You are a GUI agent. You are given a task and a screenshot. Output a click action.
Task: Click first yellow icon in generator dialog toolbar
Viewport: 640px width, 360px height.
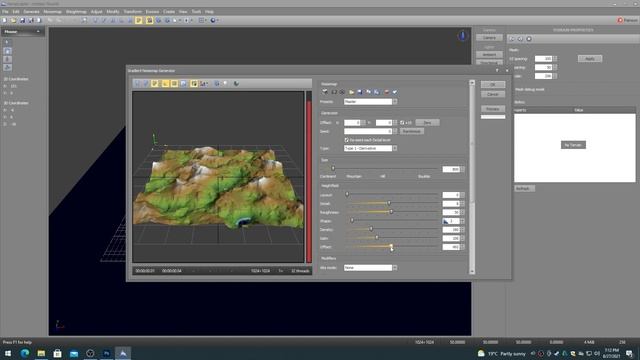coord(155,84)
